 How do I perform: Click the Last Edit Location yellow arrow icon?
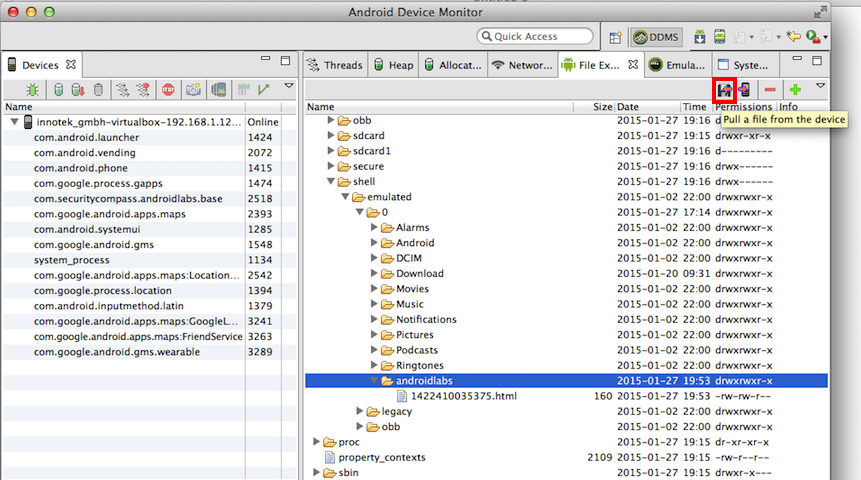pos(793,37)
